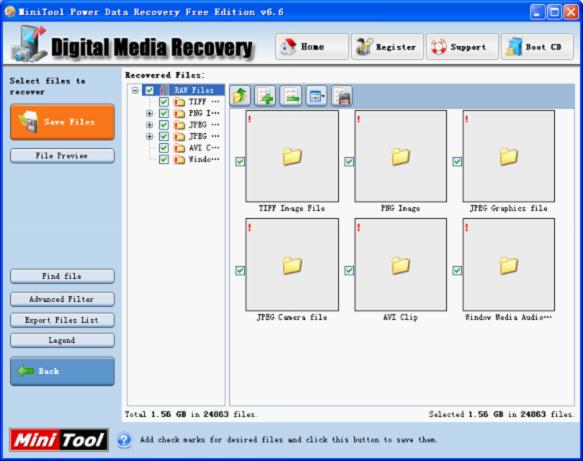The height and width of the screenshot is (461, 583).
Task: Uncheck the Window Media Audio thumbnail checkbox
Action: [457, 270]
